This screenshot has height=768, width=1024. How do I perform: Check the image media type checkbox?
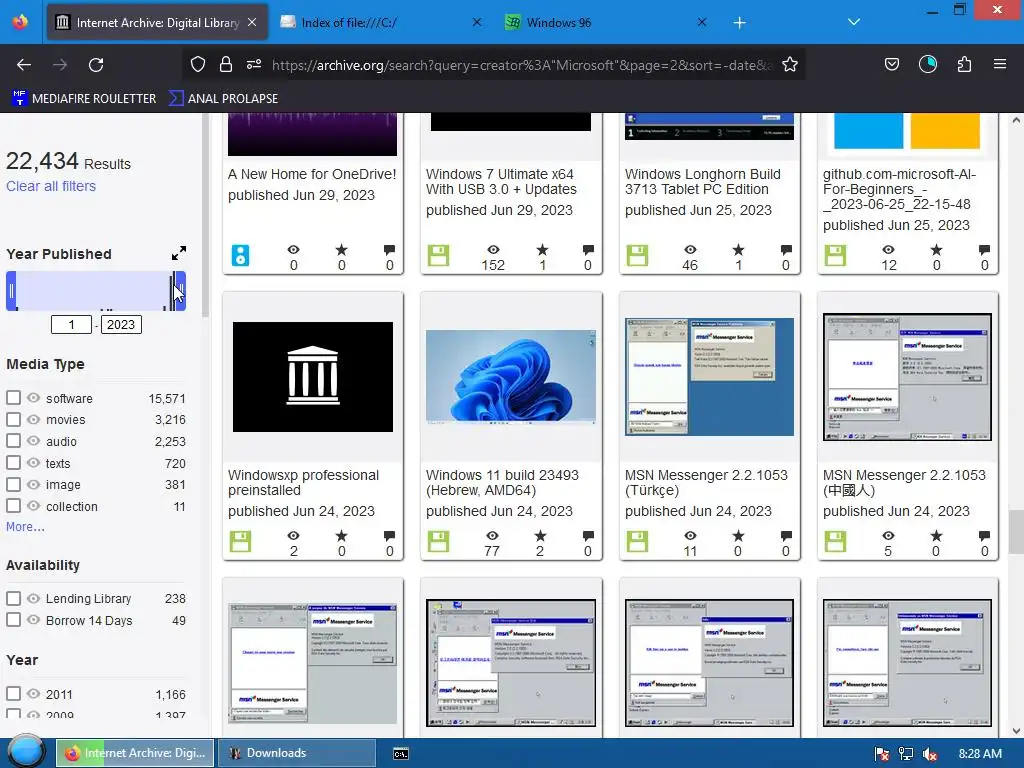[x=13, y=485]
